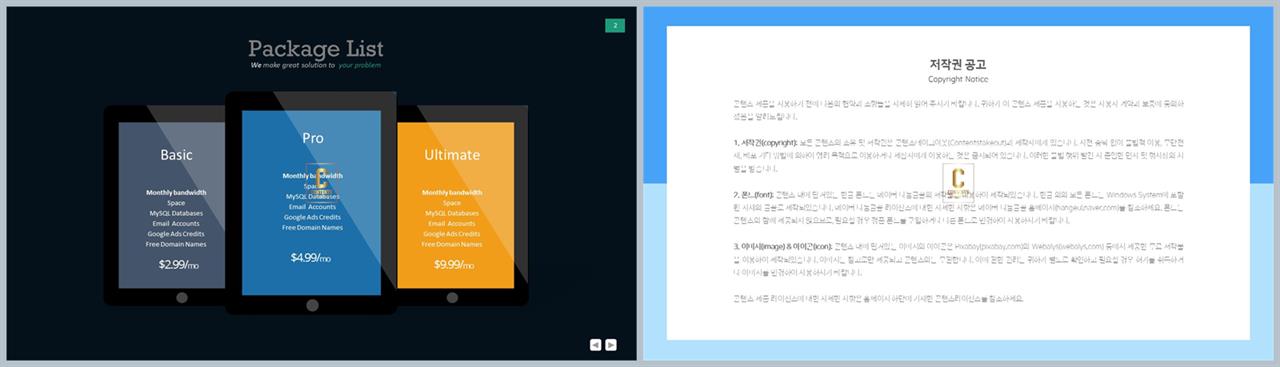Click the $2.99/mo price

[179, 265]
